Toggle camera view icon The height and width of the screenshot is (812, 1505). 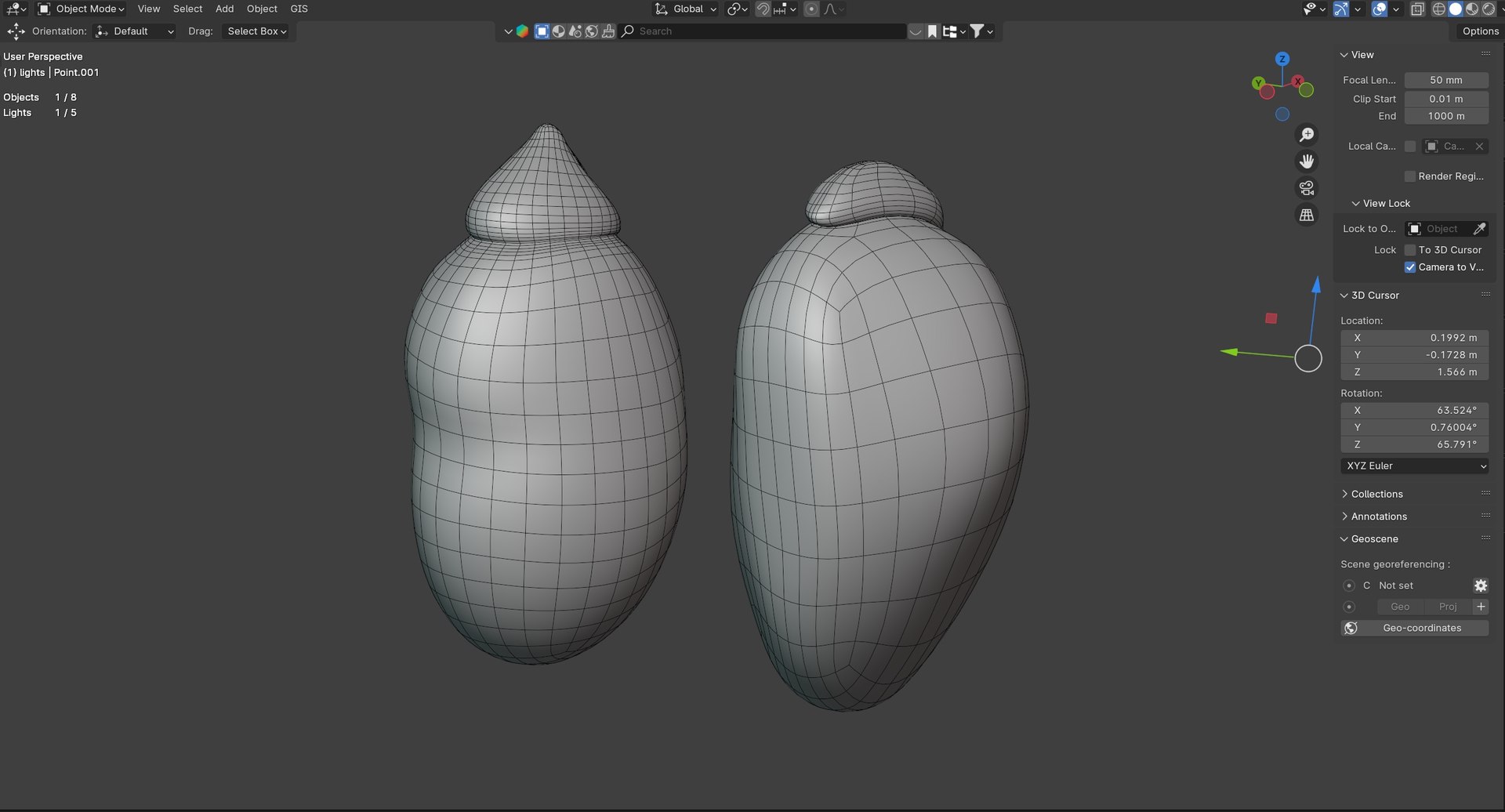pos(1307,188)
